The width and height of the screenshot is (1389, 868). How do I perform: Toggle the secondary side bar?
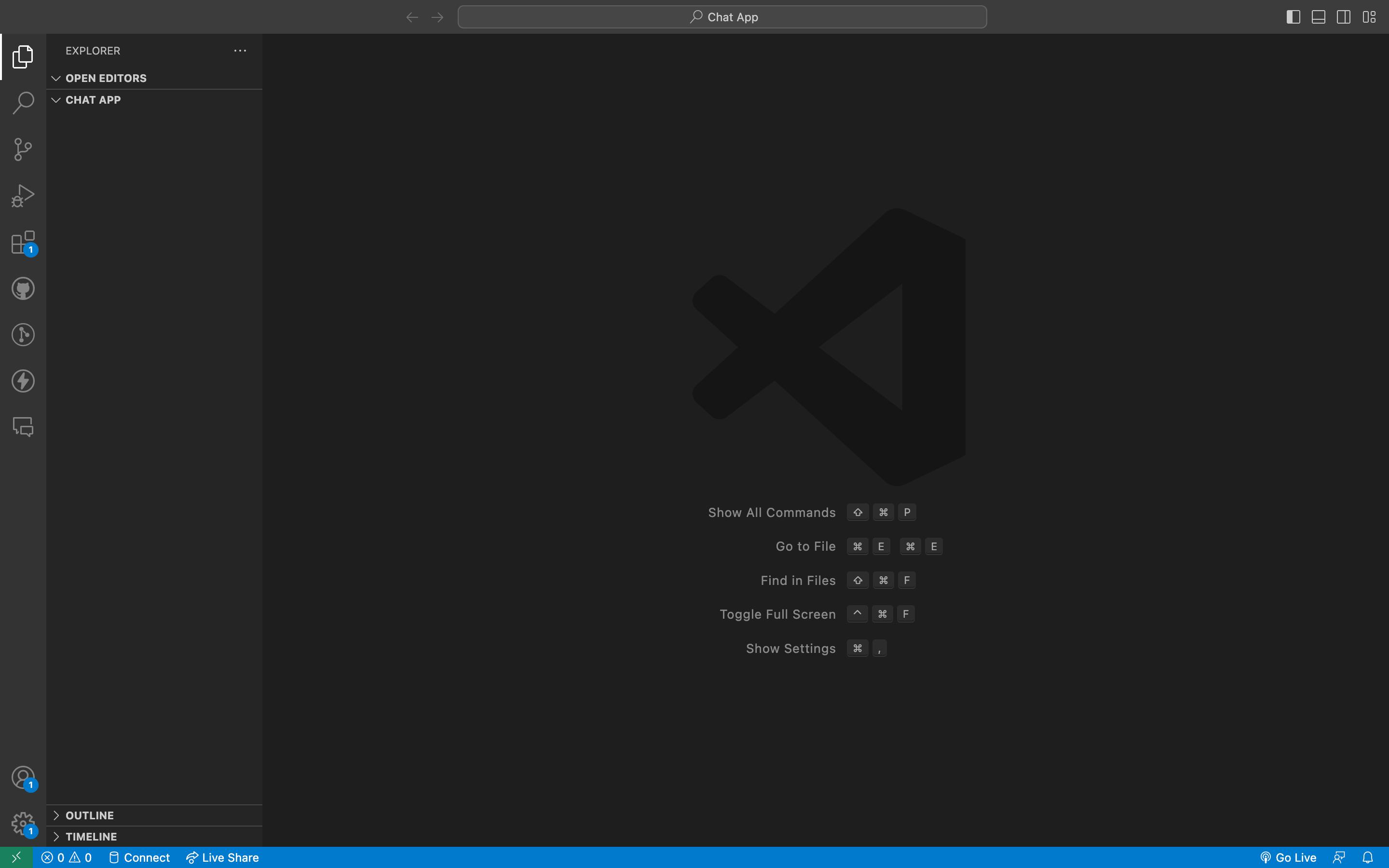1344,17
